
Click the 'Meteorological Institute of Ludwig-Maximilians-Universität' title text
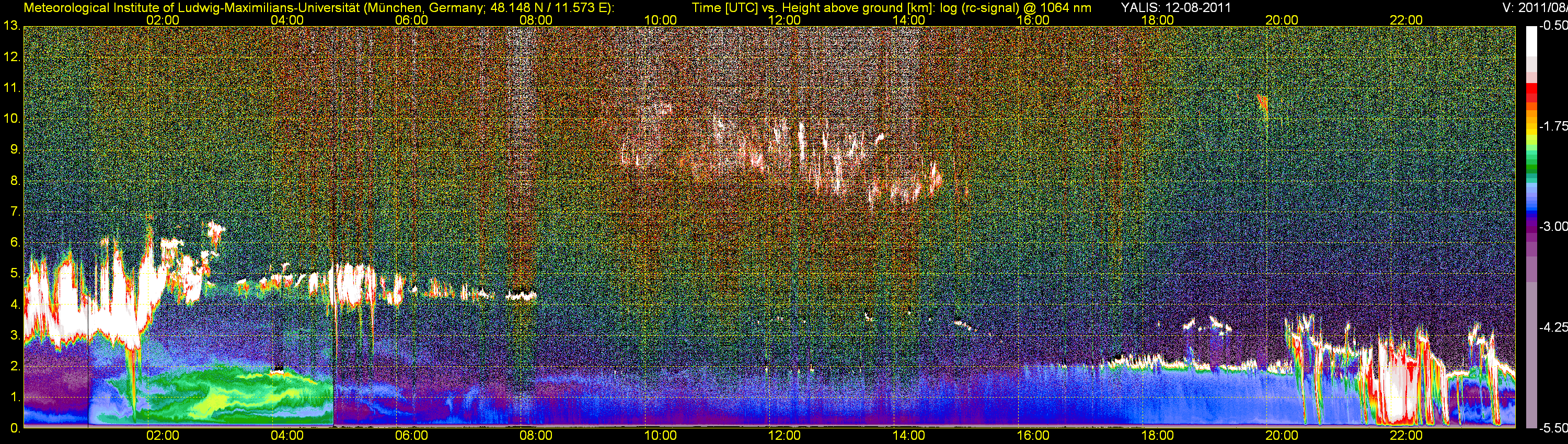click(191, 8)
